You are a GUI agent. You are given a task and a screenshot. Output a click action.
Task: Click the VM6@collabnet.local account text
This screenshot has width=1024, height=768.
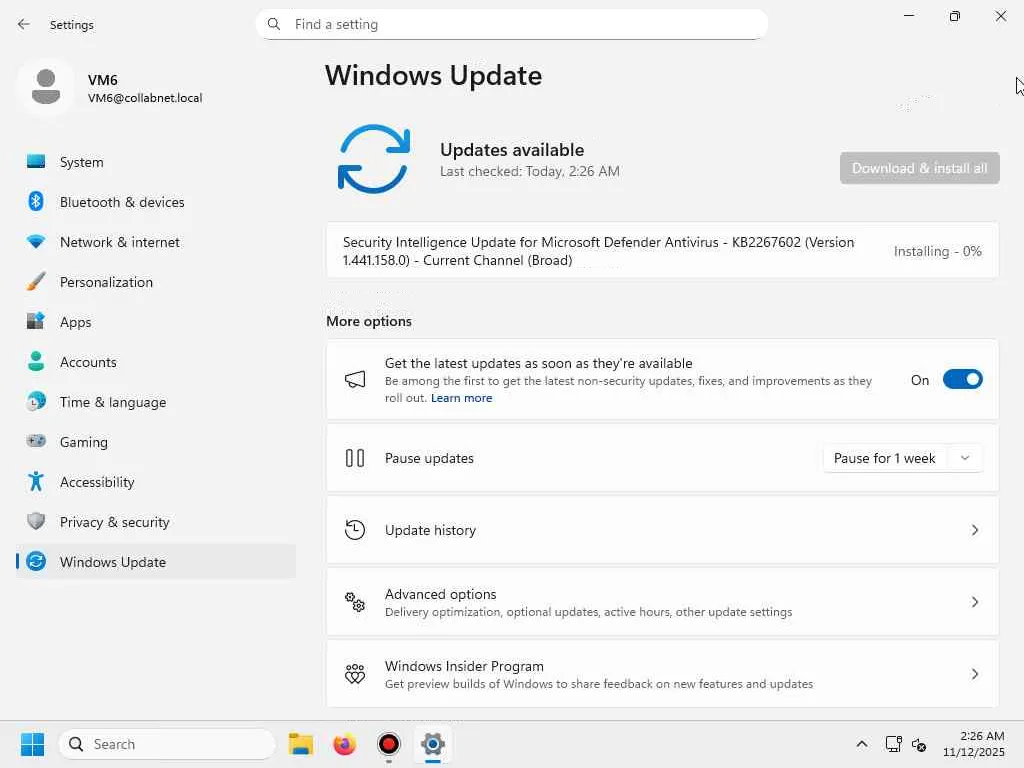coord(145,98)
